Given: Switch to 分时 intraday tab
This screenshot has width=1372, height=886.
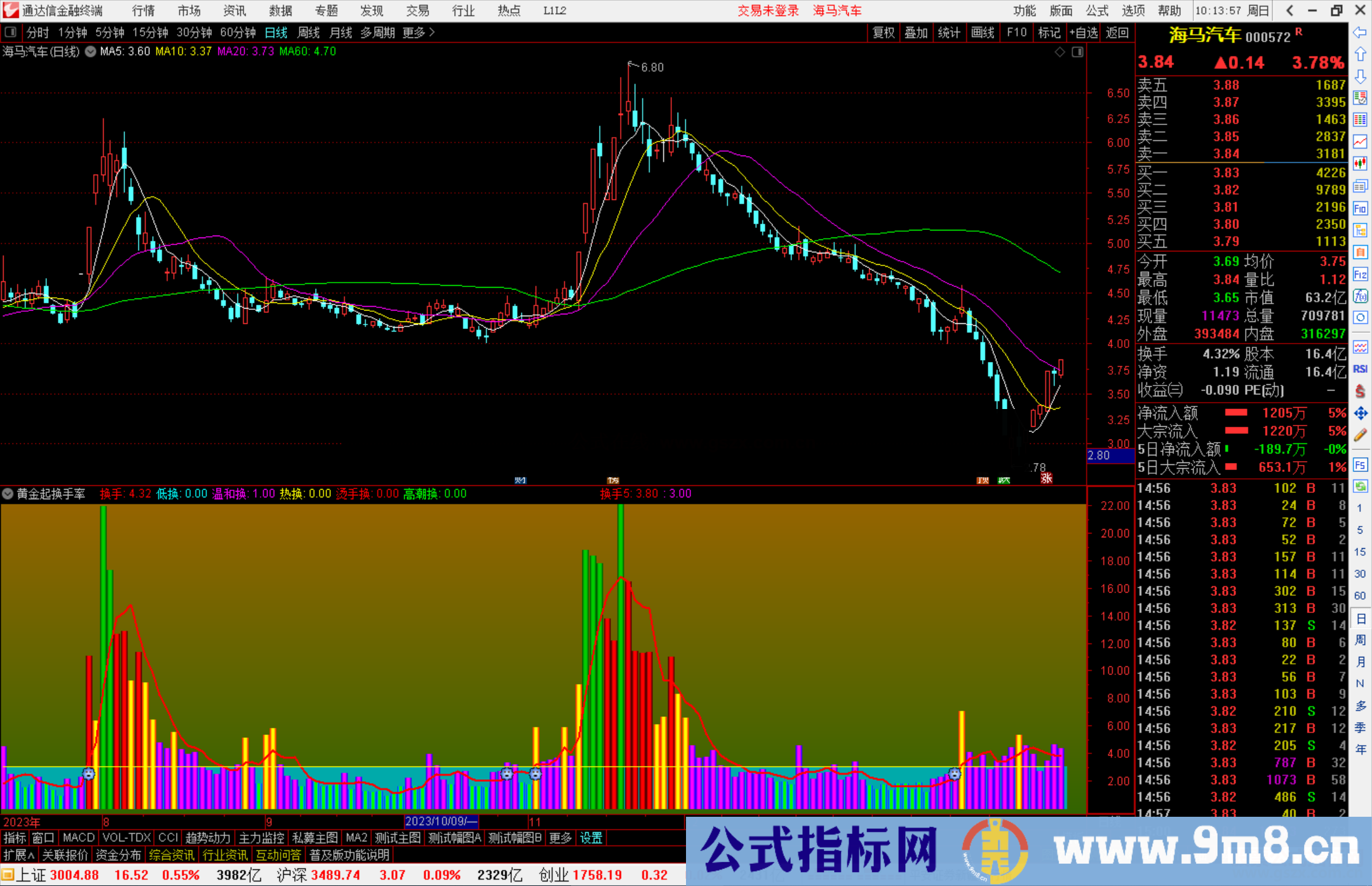Looking at the screenshot, I should pyautogui.click(x=37, y=32).
